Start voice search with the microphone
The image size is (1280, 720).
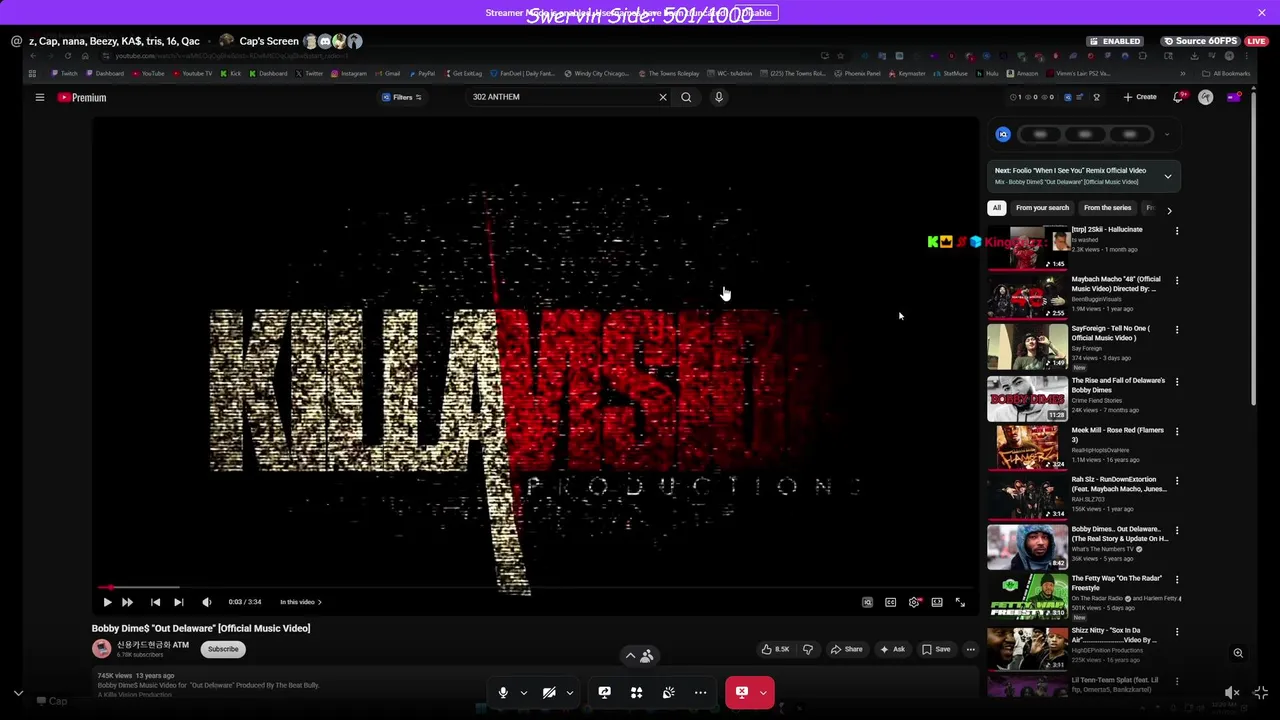click(x=718, y=97)
